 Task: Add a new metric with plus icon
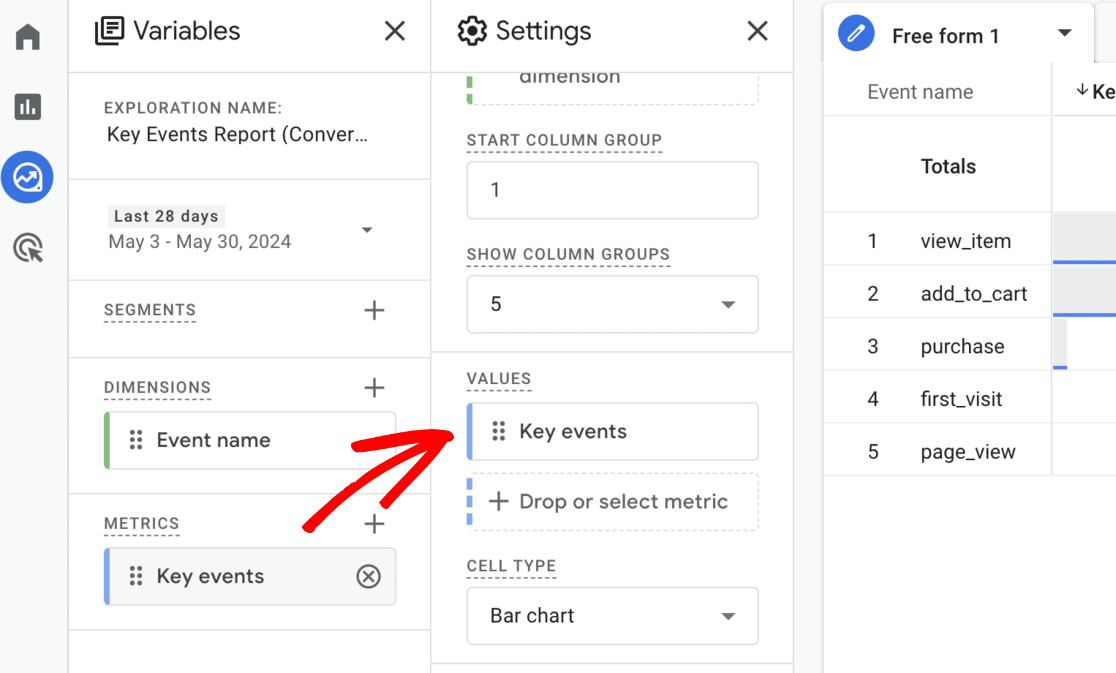(374, 524)
